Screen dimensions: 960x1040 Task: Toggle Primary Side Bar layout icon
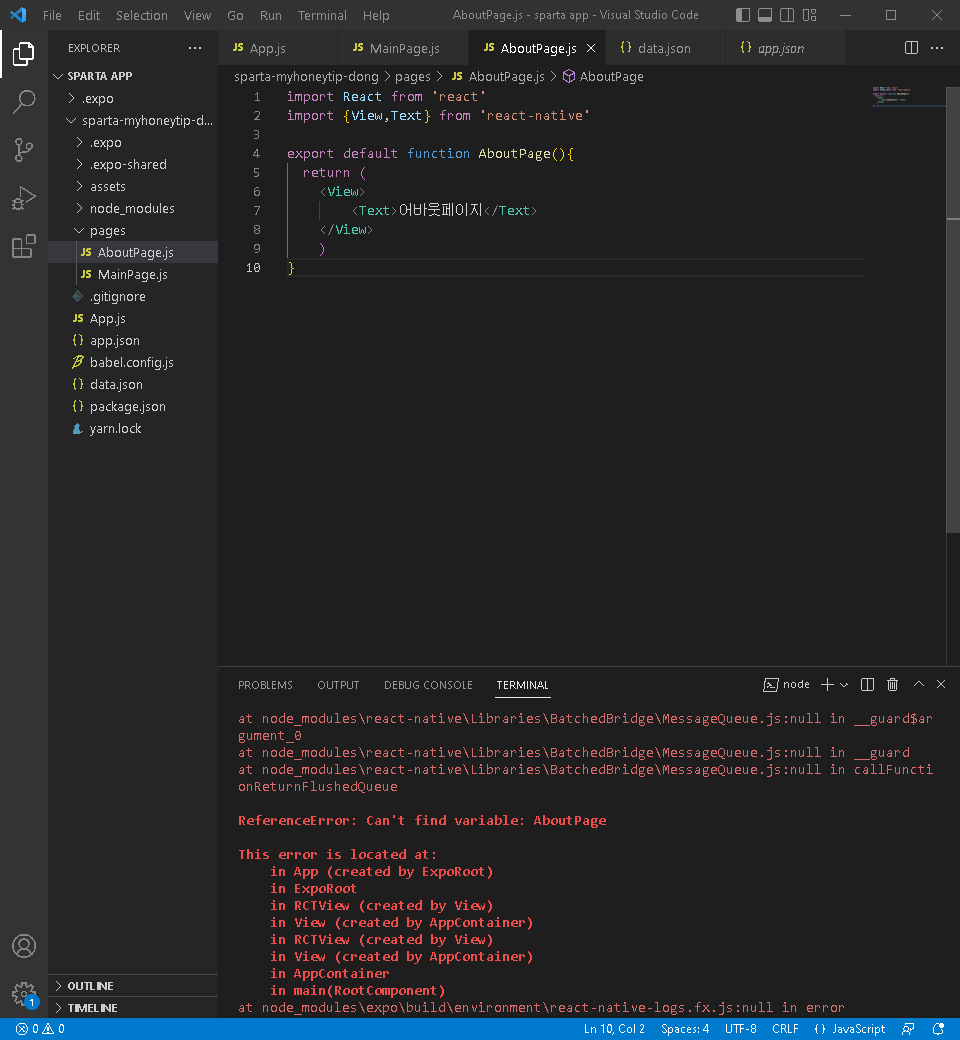click(x=743, y=15)
